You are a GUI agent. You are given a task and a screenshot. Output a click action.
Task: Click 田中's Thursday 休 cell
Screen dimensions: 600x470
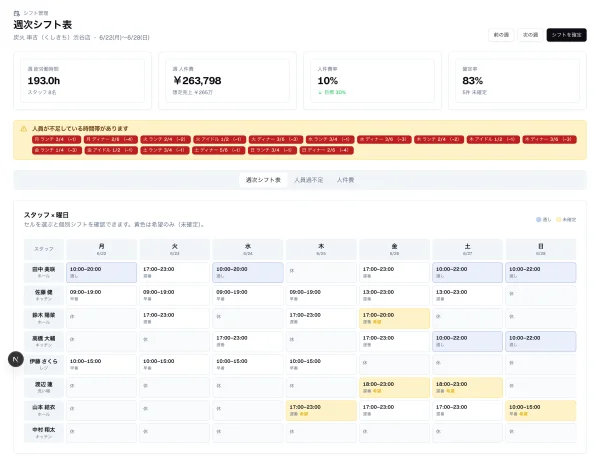(321, 273)
